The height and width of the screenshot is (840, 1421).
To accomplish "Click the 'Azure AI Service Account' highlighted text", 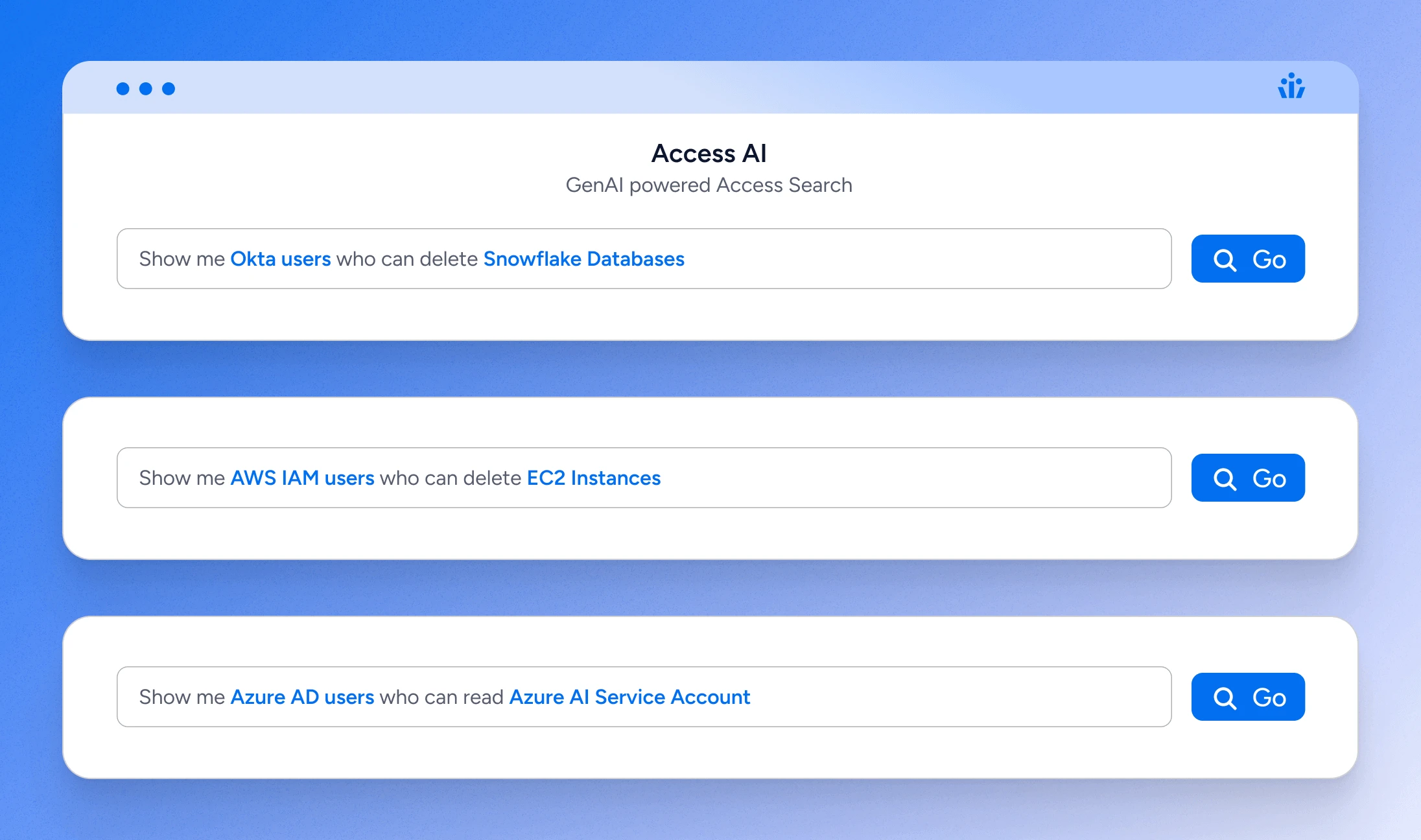I will 630,697.
